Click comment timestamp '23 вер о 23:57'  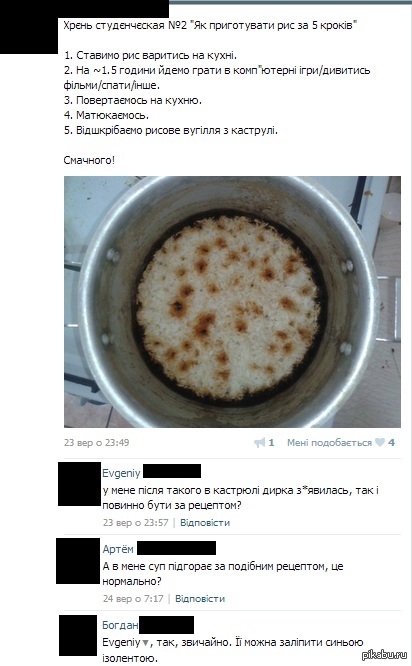[135, 522]
